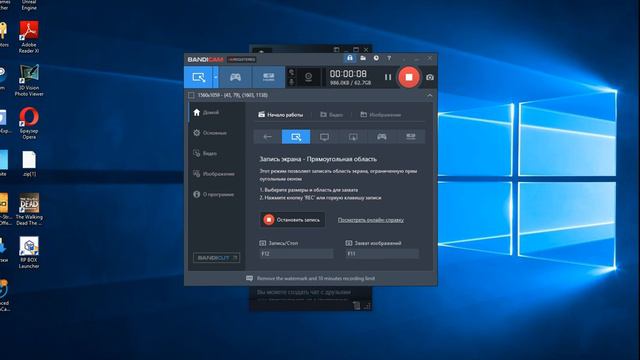Toggle the microphone recording icon
The image size is (640, 360).
291,82
